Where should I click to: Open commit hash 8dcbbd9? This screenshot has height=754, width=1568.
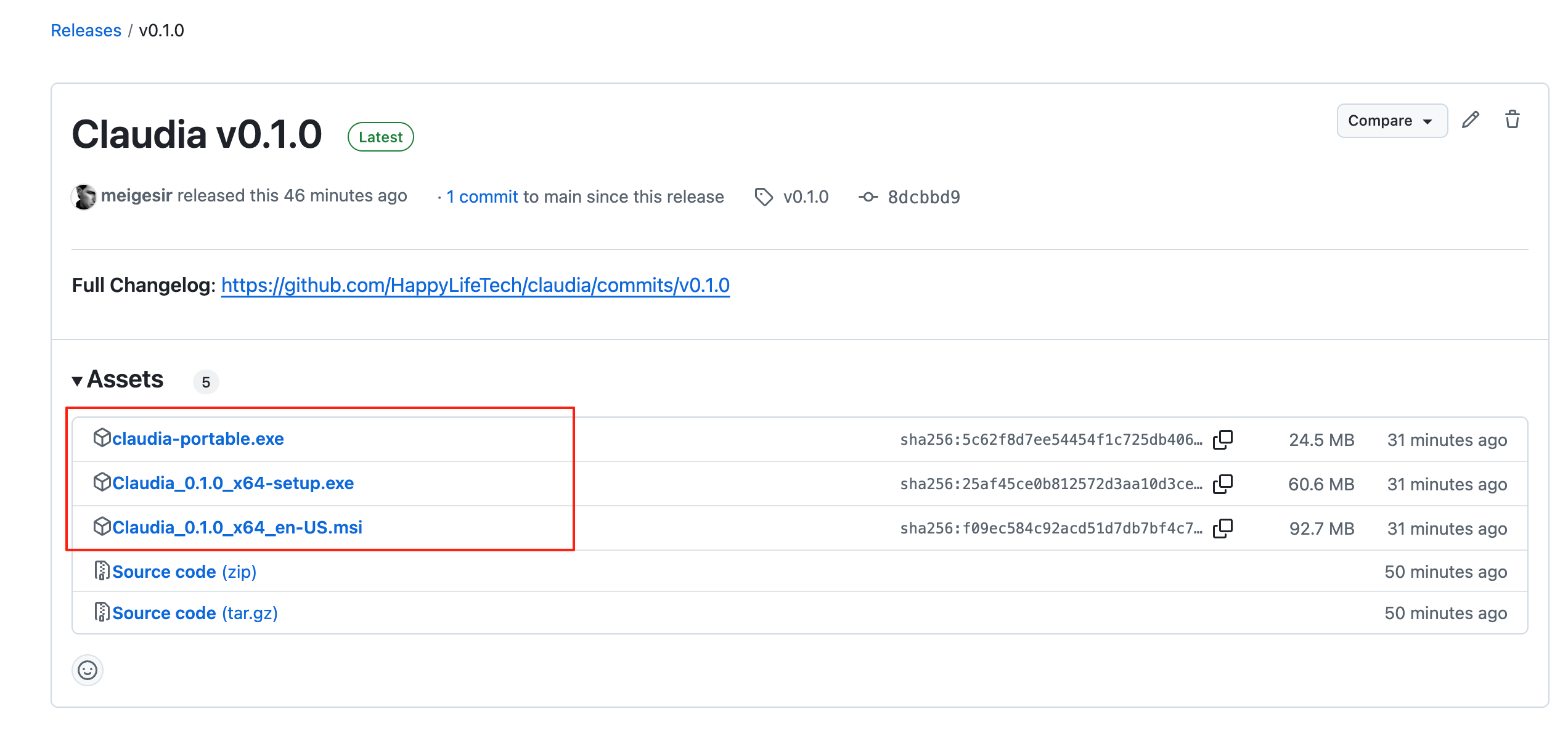(923, 197)
